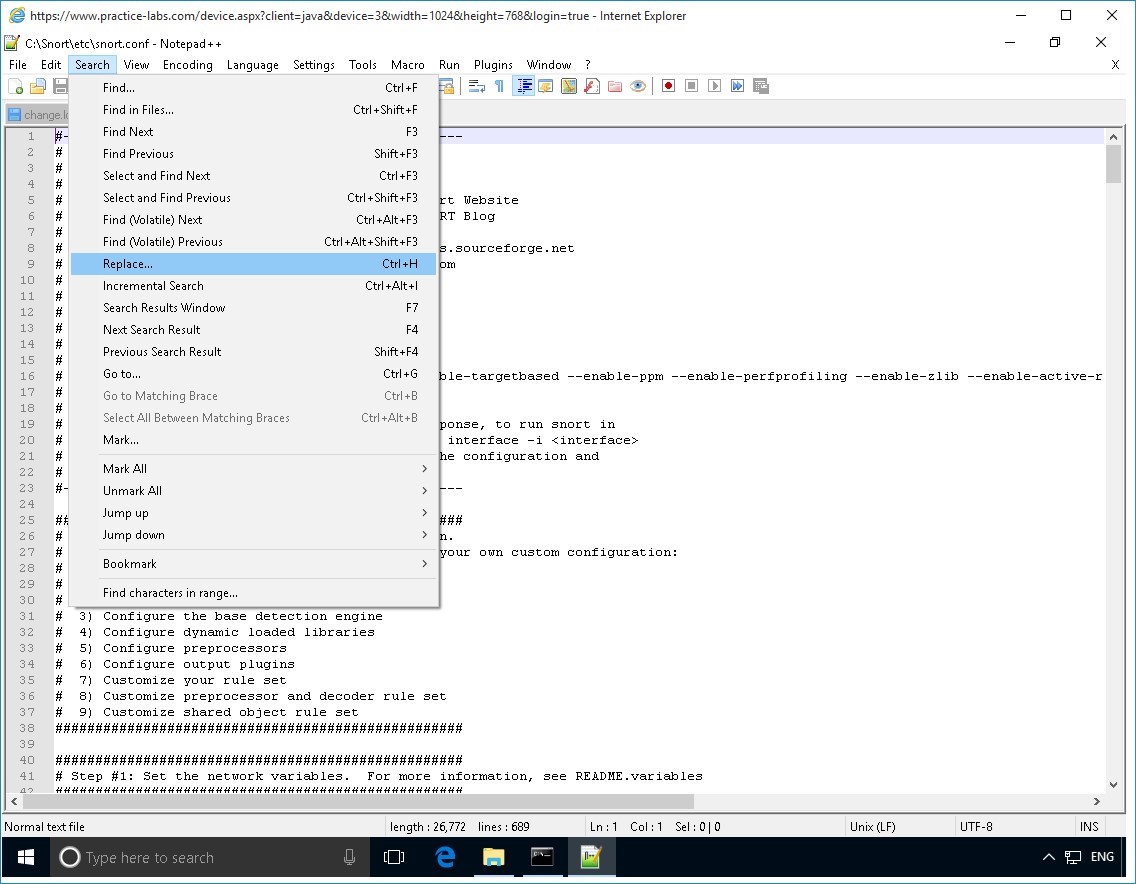Click the Open file toolbar icon
1136x884 pixels.
pos(38,87)
